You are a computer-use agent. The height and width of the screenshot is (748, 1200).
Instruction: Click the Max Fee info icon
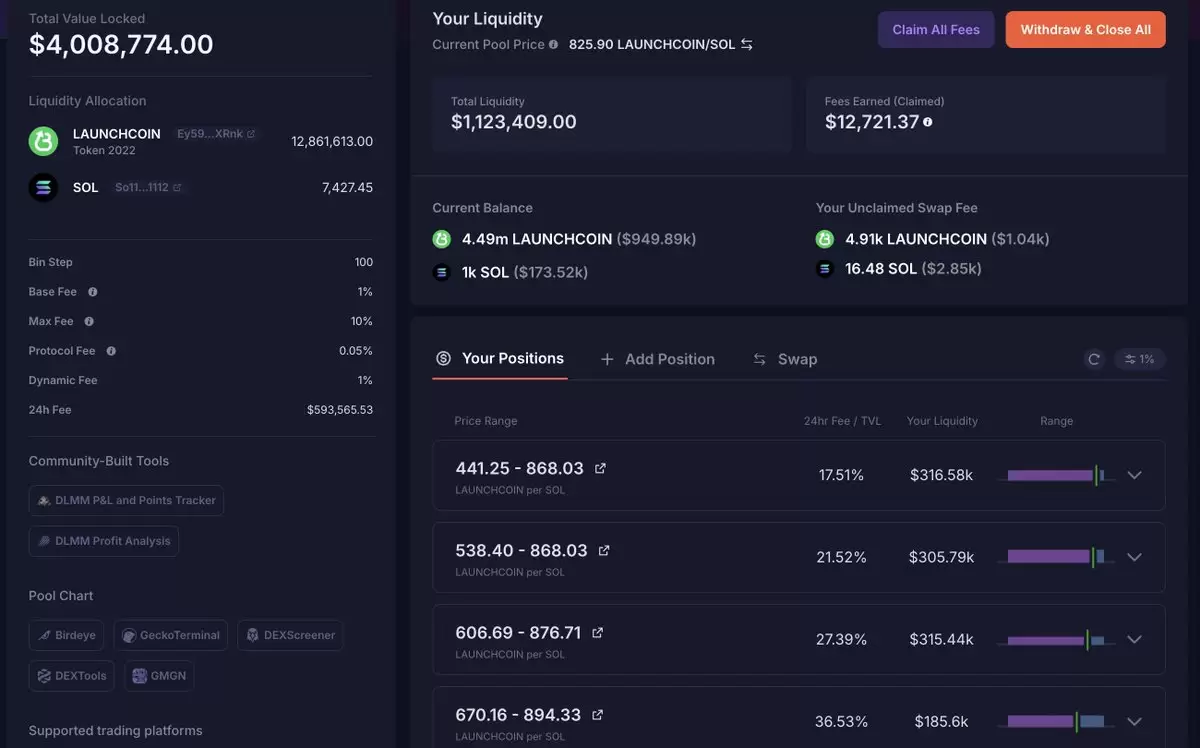click(x=89, y=321)
